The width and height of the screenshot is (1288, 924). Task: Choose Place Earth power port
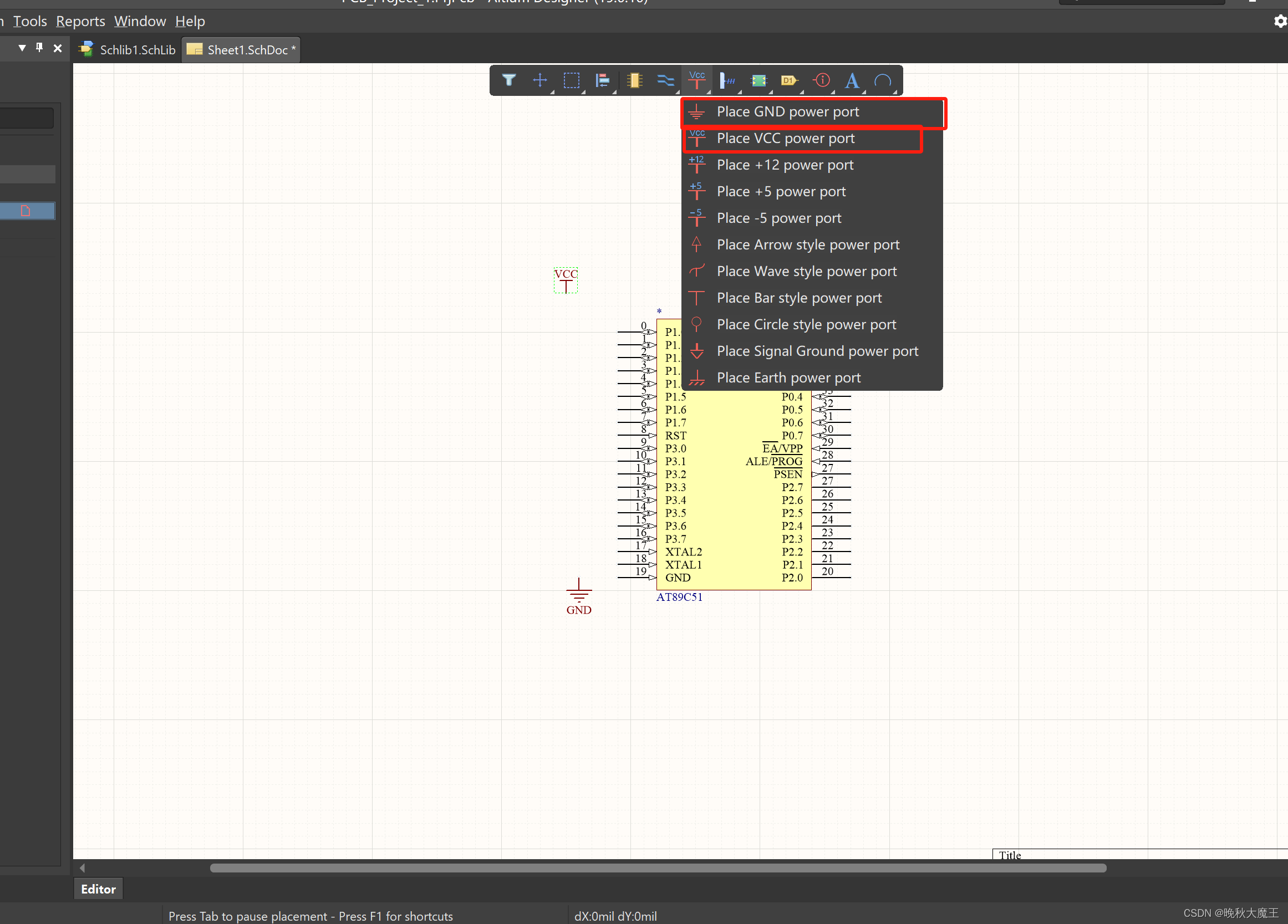788,377
